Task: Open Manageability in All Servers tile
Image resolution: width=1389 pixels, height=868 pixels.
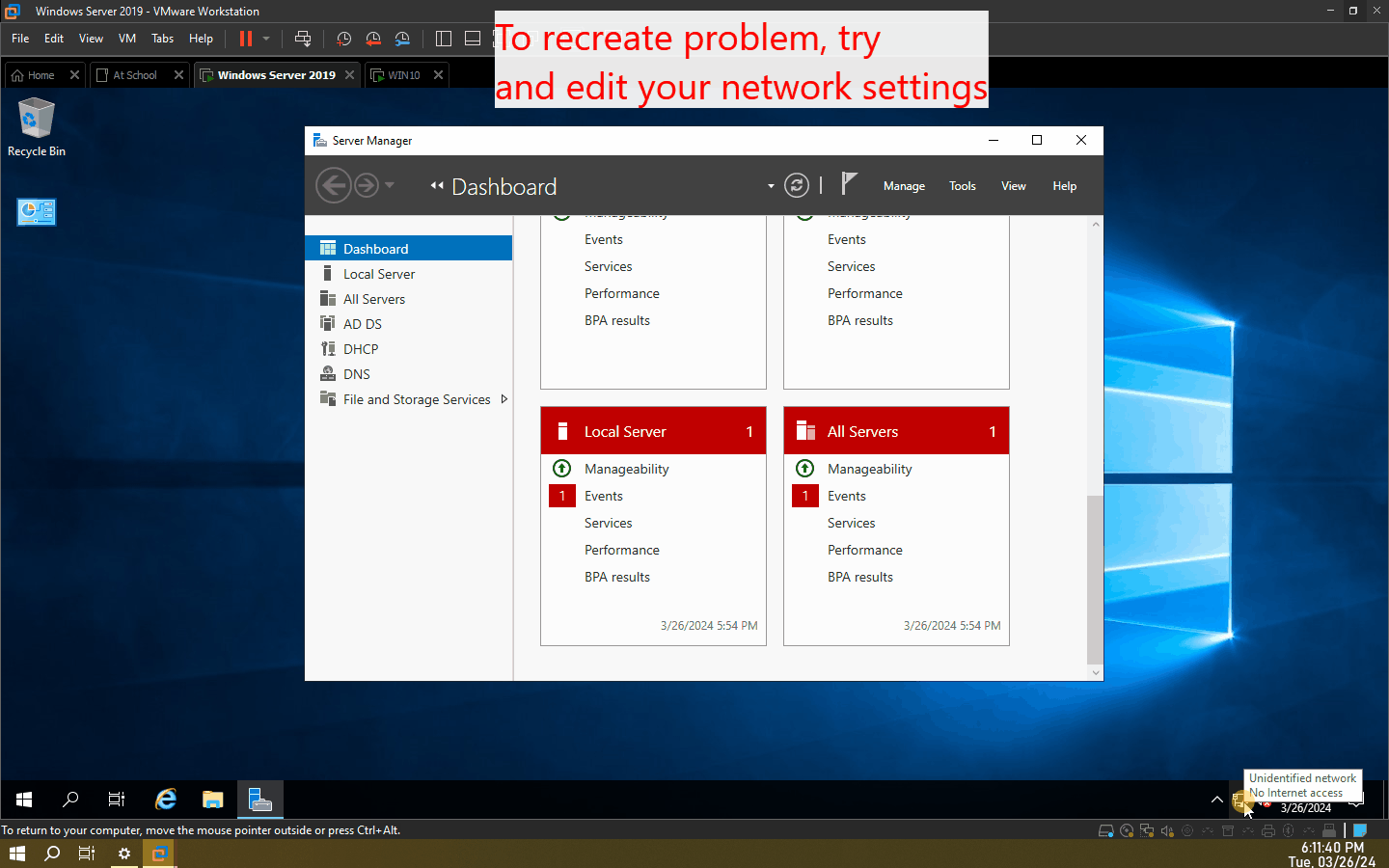Action: [x=869, y=469]
